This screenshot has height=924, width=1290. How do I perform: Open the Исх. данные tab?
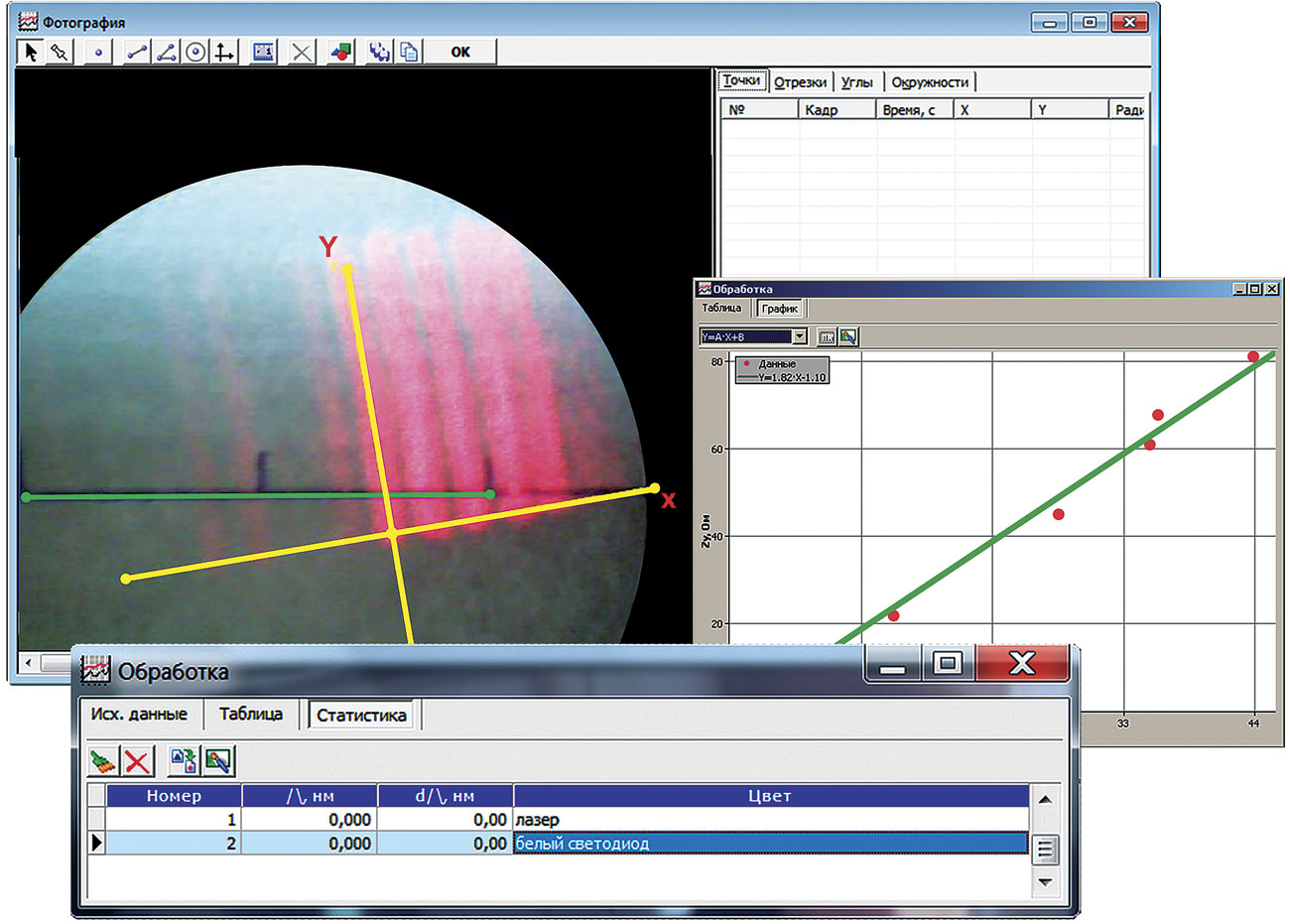[x=139, y=715]
